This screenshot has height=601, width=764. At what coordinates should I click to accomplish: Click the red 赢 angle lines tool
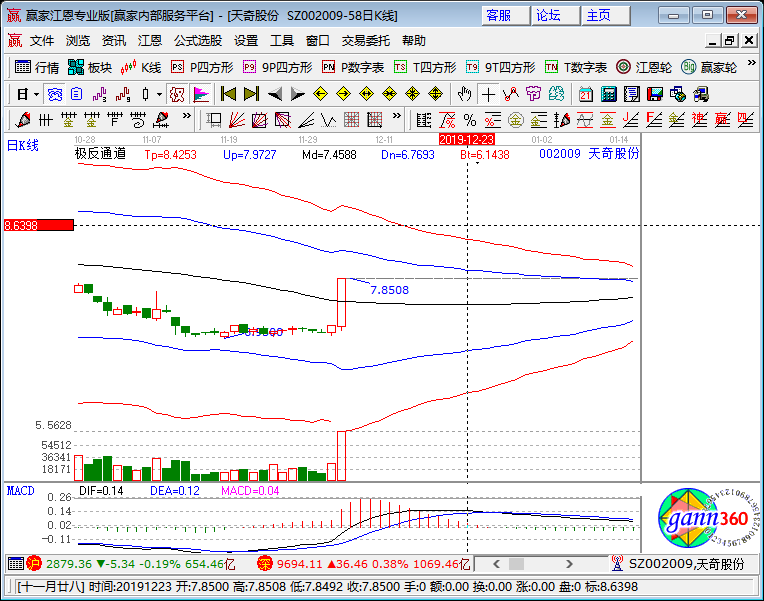pyautogui.click(x=723, y=120)
